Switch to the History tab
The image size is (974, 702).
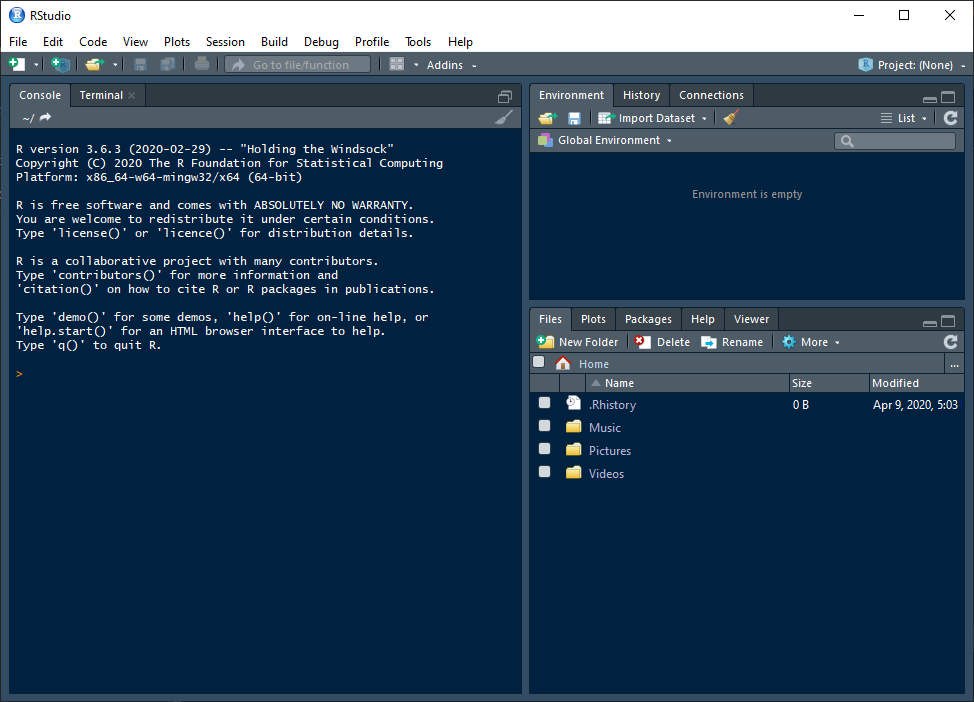[640, 94]
